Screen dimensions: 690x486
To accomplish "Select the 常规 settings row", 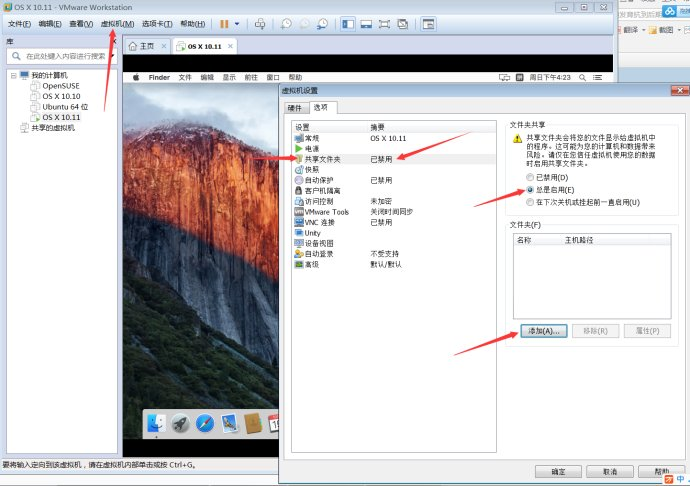I will point(394,138).
